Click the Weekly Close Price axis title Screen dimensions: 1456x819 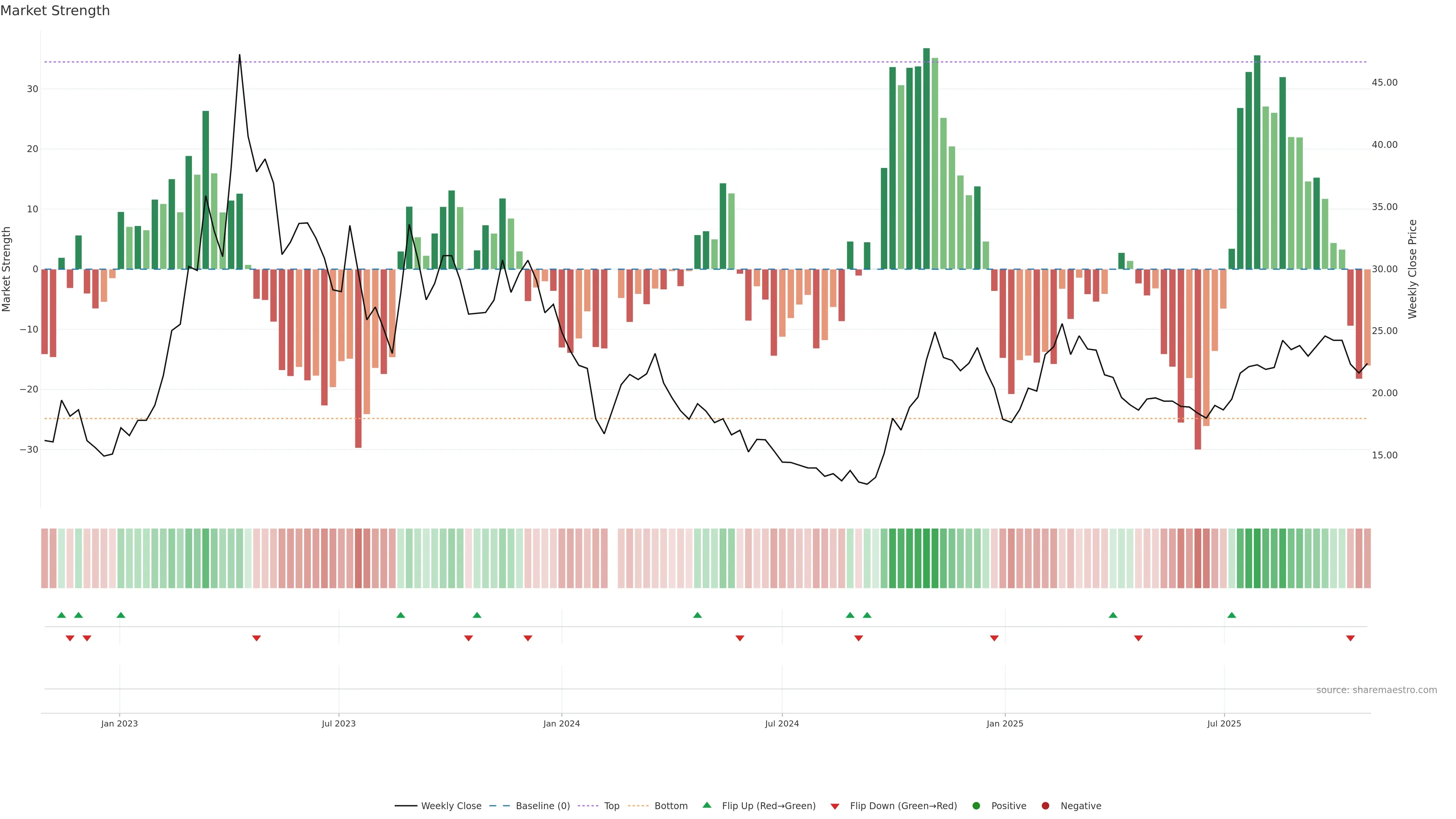coord(1412,269)
